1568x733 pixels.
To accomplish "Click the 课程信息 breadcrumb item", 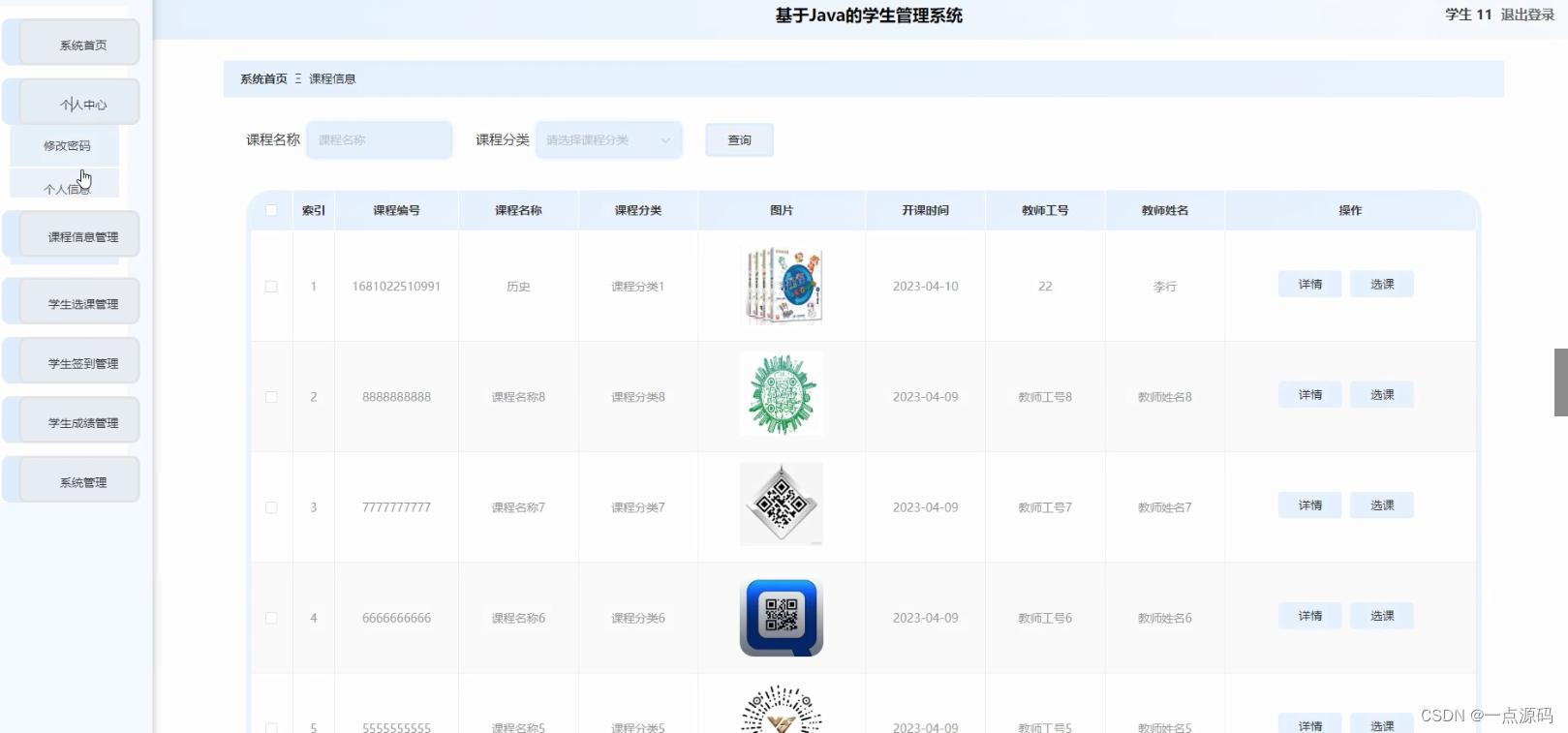I will point(332,79).
